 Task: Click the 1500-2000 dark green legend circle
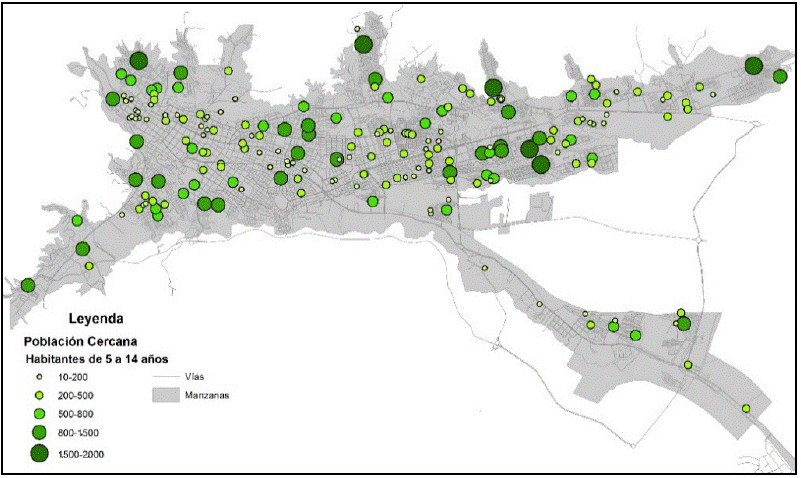39,454
